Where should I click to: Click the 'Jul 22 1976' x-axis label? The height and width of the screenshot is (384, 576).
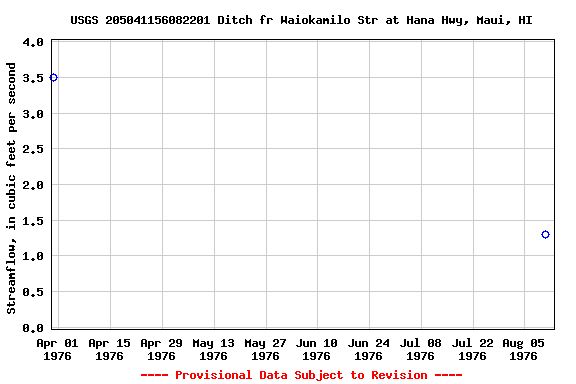tap(472, 349)
